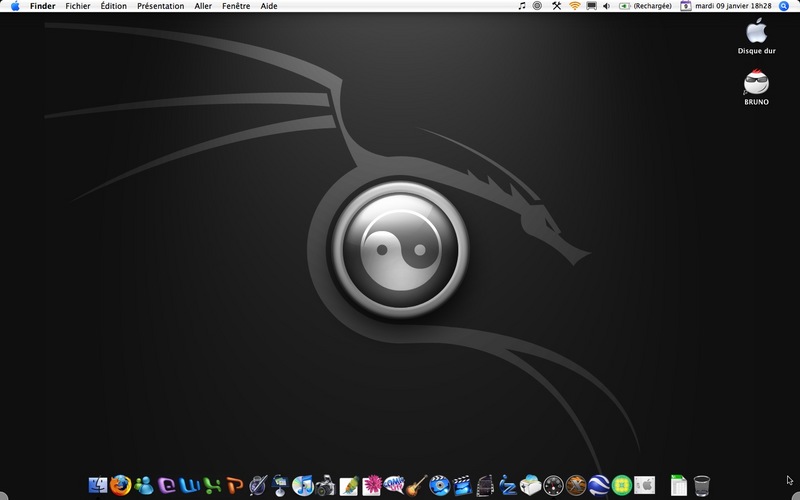This screenshot has height=500, width=800.
Task: Select the BRUNO desktop icon
Action: point(757,87)
